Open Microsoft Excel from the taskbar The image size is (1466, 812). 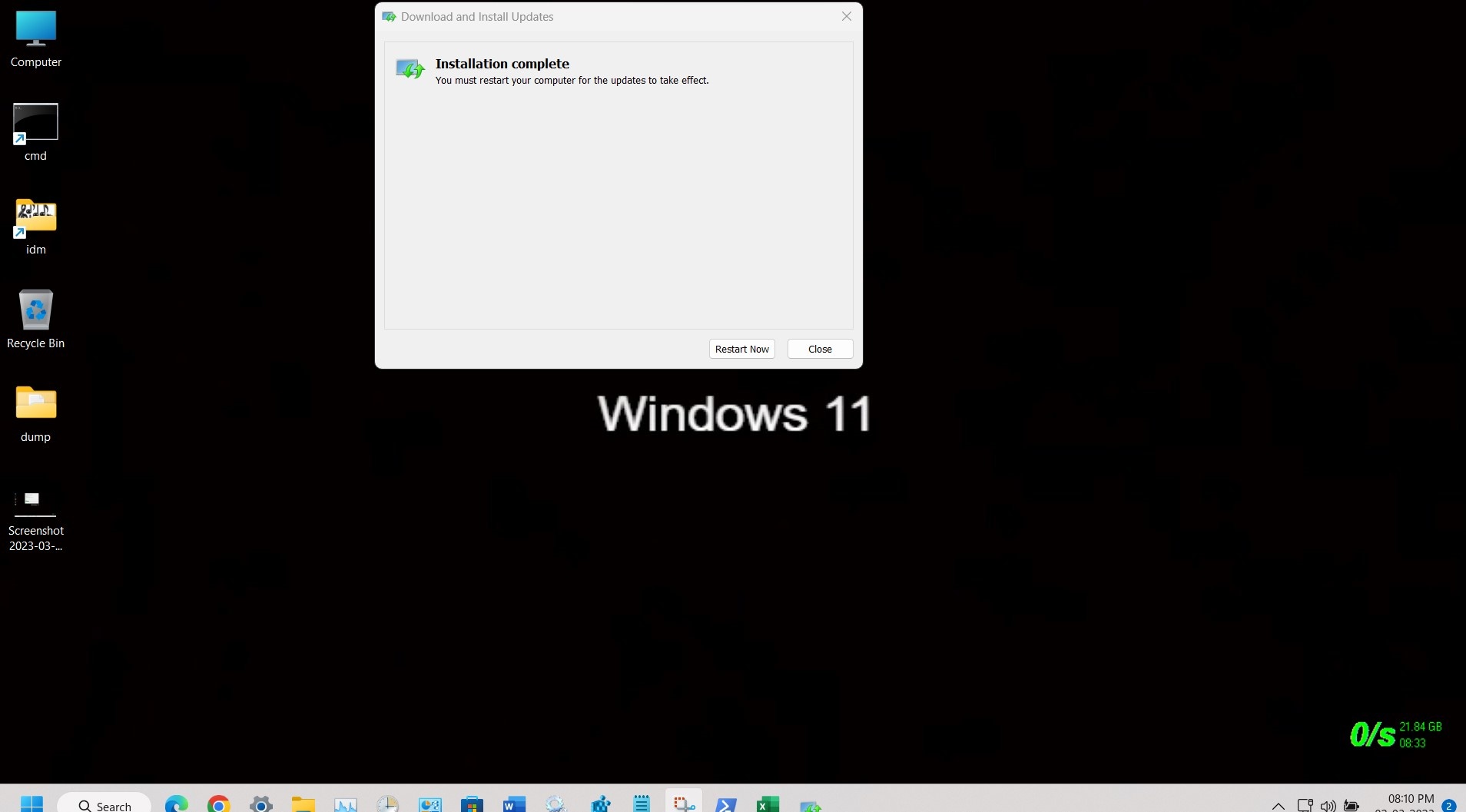pyautogui.click(x=768, y=804)
